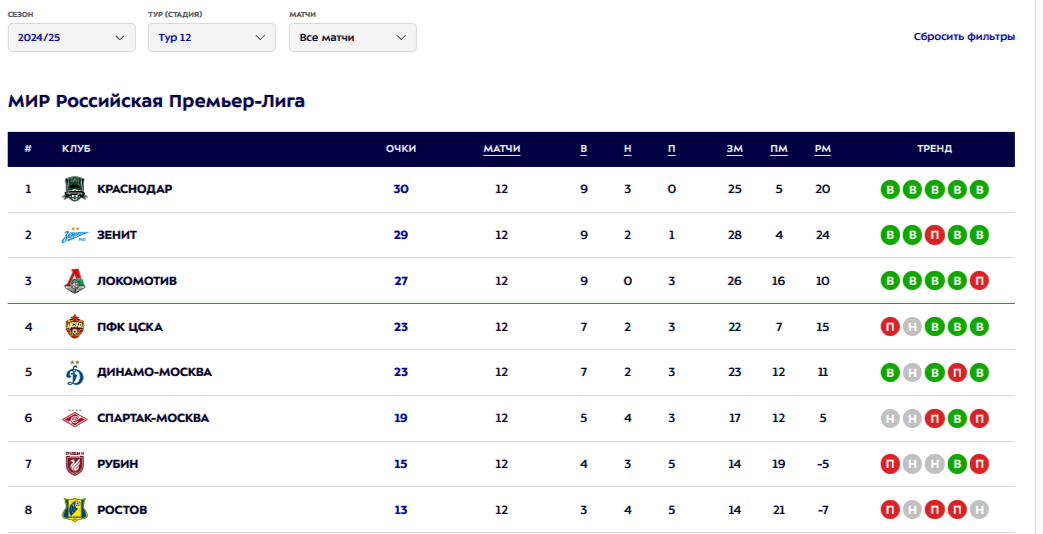The height and width of the screenshot is (534, 1043).
Task: Expand the Тур 12 stage dropdown
Action: click(x=212, y=37)
